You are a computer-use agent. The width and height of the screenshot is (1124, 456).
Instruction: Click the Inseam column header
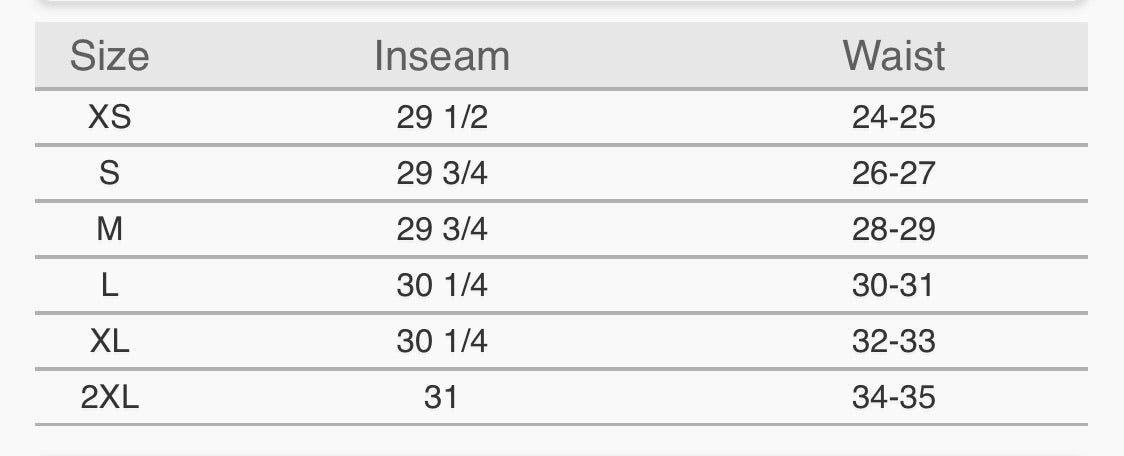click(441, 56)
